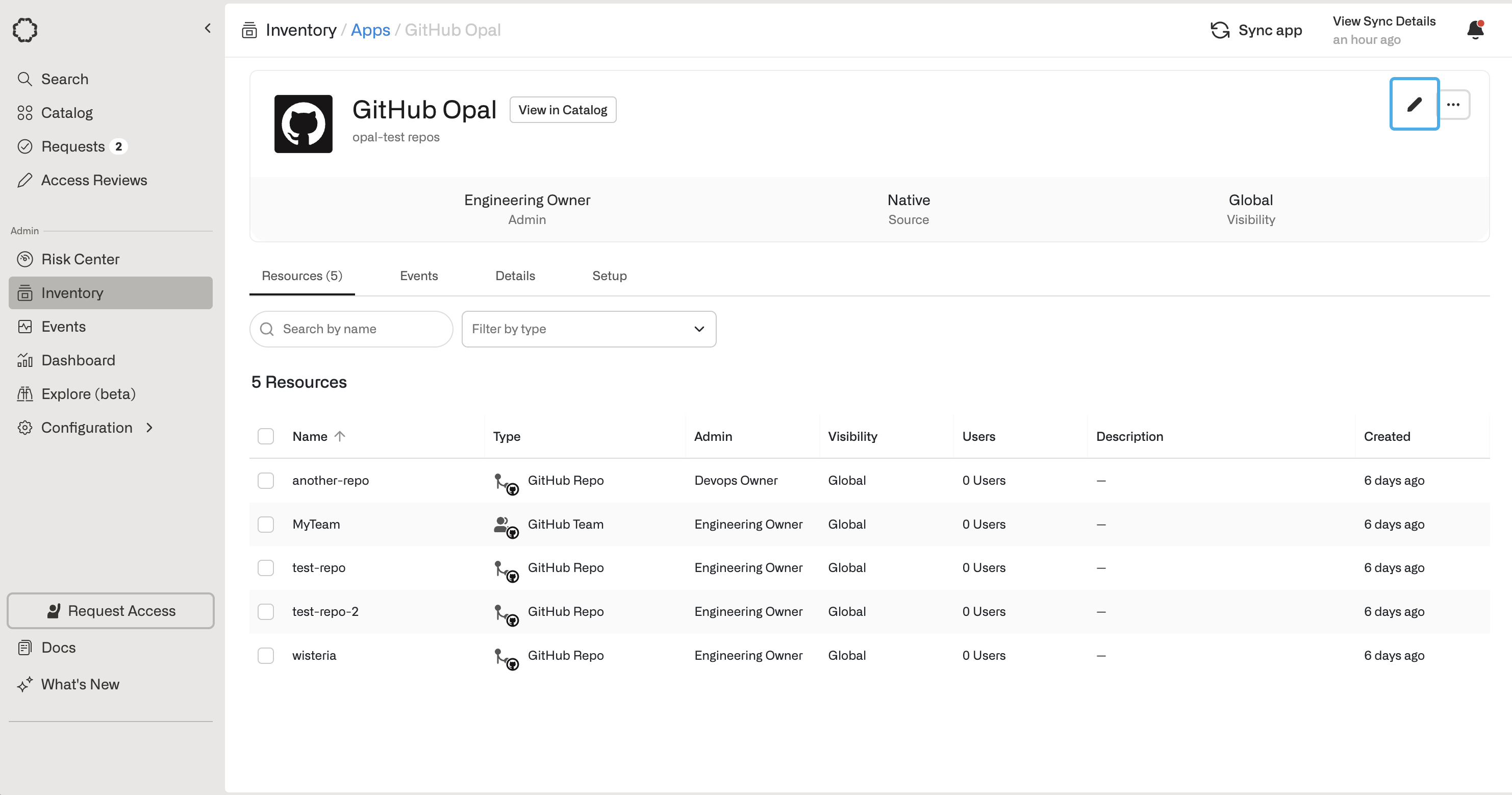
Task: Open the three-dot more options menu
Action: 1453,105
